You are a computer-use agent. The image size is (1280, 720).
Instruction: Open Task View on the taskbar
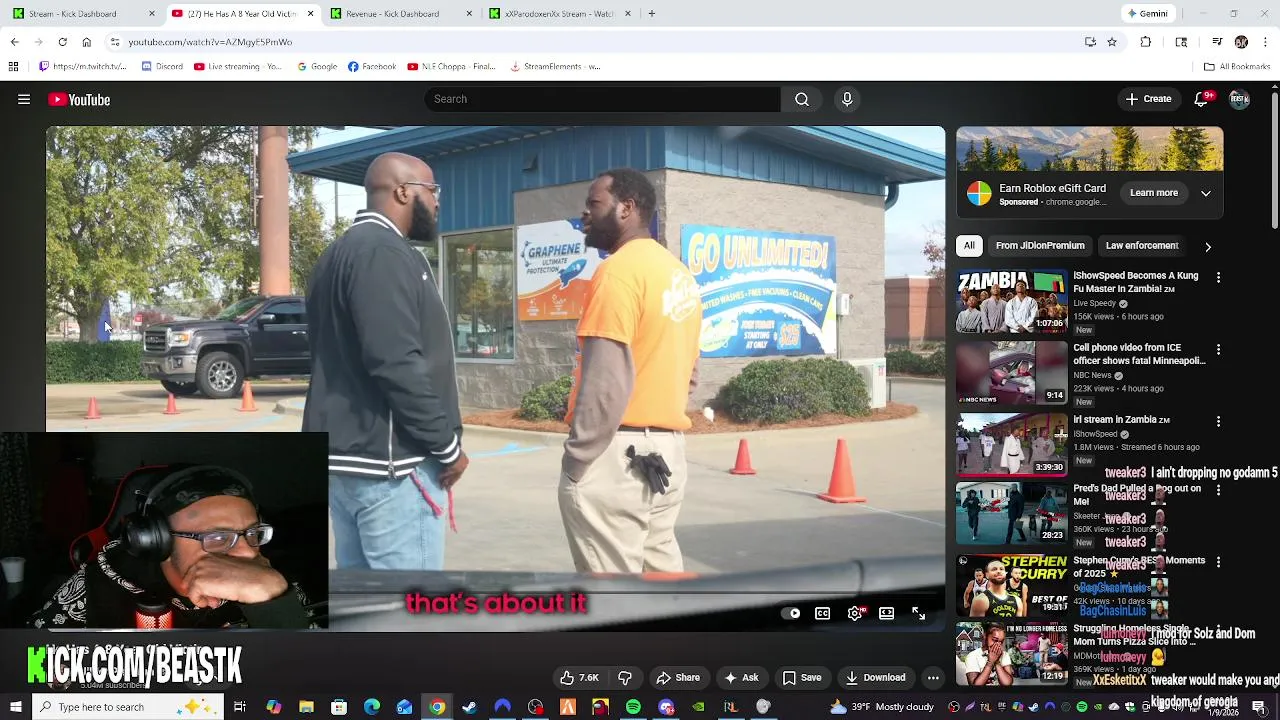(240, 707)
